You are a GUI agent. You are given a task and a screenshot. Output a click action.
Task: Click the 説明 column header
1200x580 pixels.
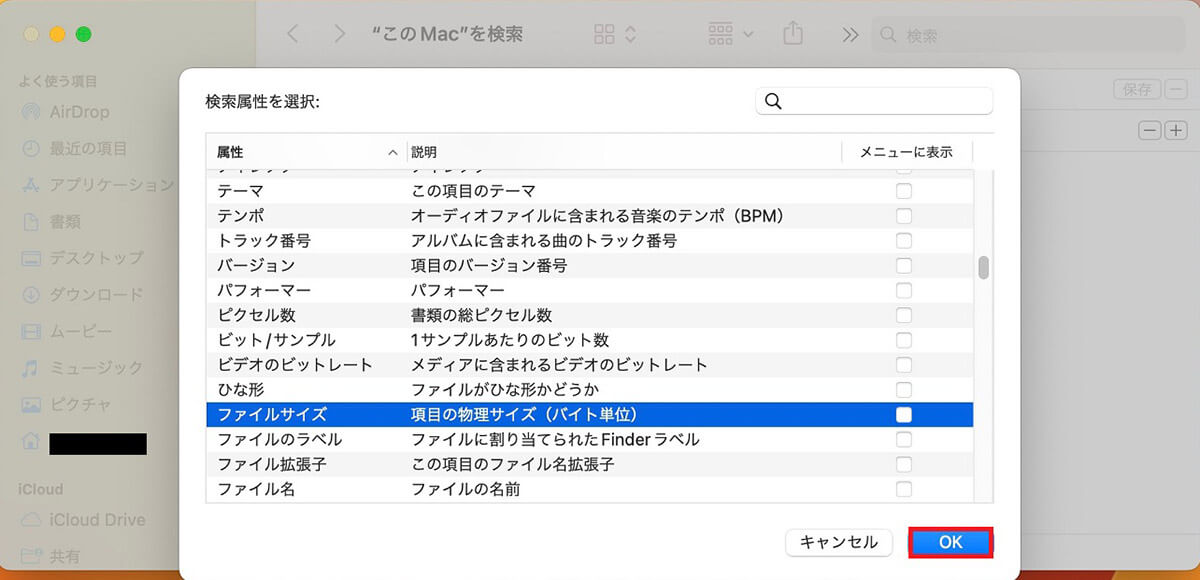pos(624,152)
